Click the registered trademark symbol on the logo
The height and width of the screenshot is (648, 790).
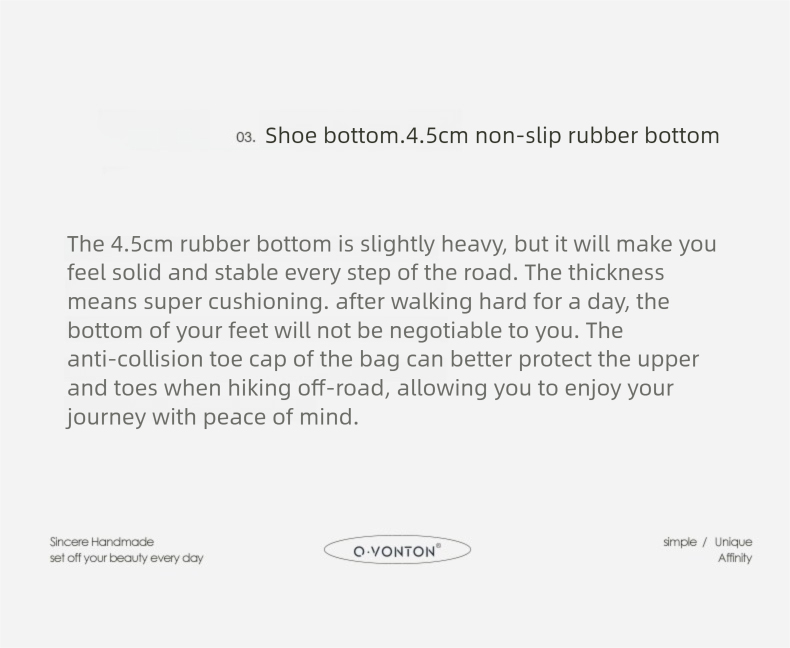(x=438, y=545)
